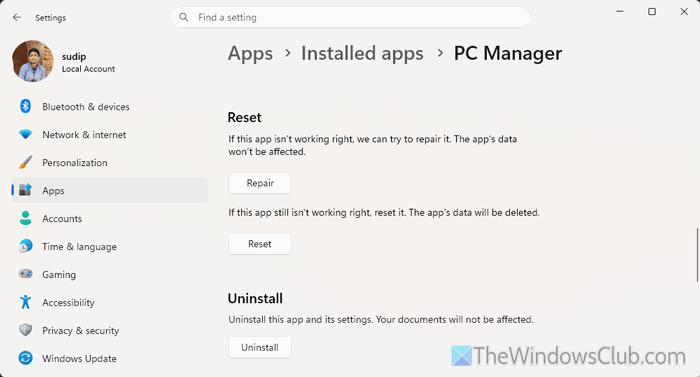700x377 pixels.
Task: Close the Settings window
Action: pos(684,12)
